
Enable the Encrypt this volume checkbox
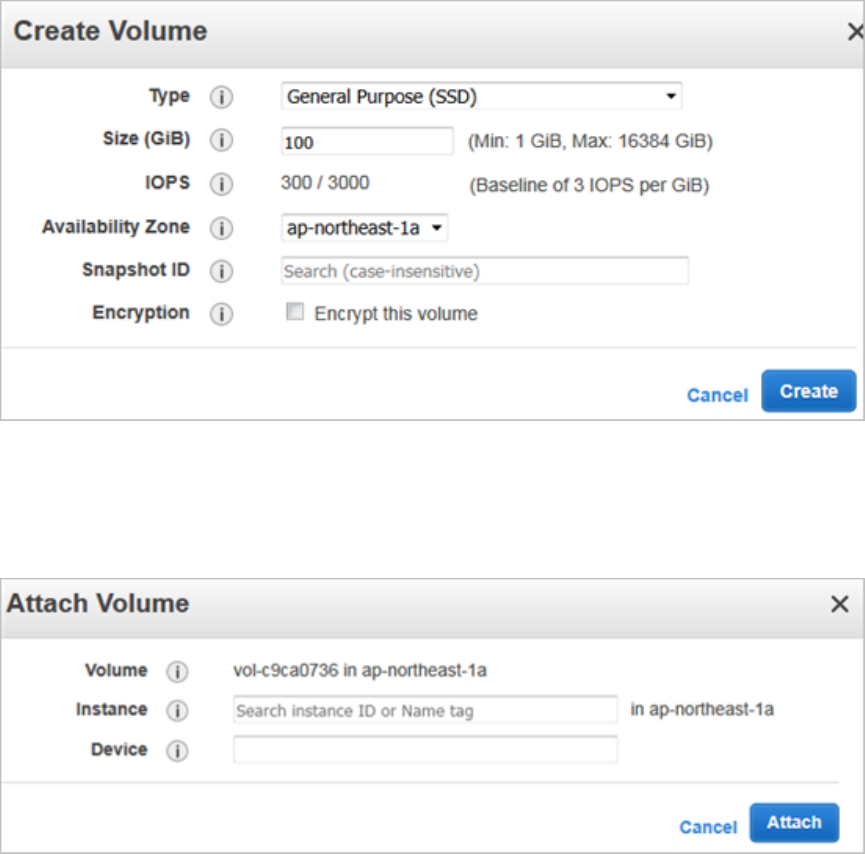pyautogui.click(x=295, y=313)
